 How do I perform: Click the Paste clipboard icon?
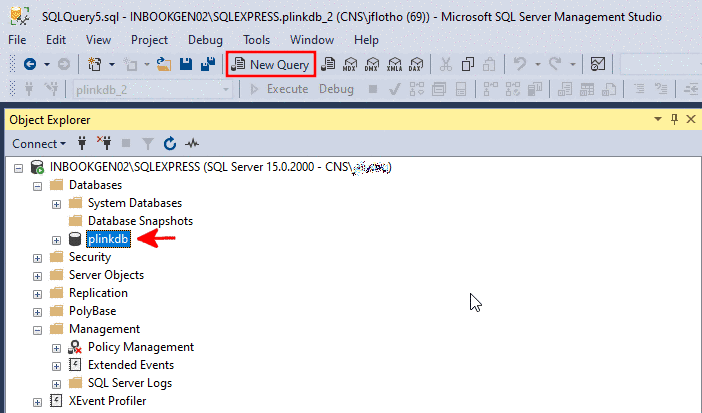coord(489,65)
